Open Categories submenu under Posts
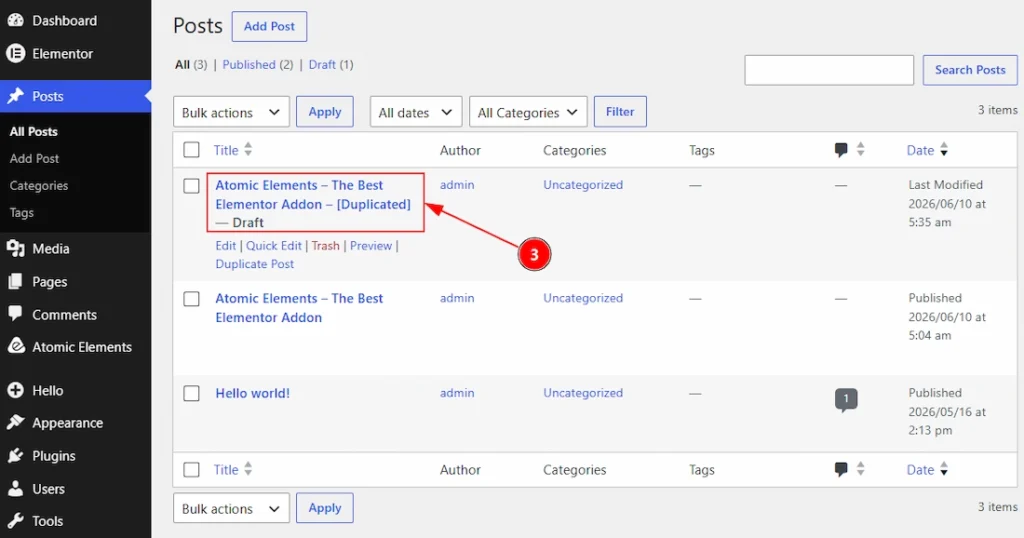 tap(39, 185)
